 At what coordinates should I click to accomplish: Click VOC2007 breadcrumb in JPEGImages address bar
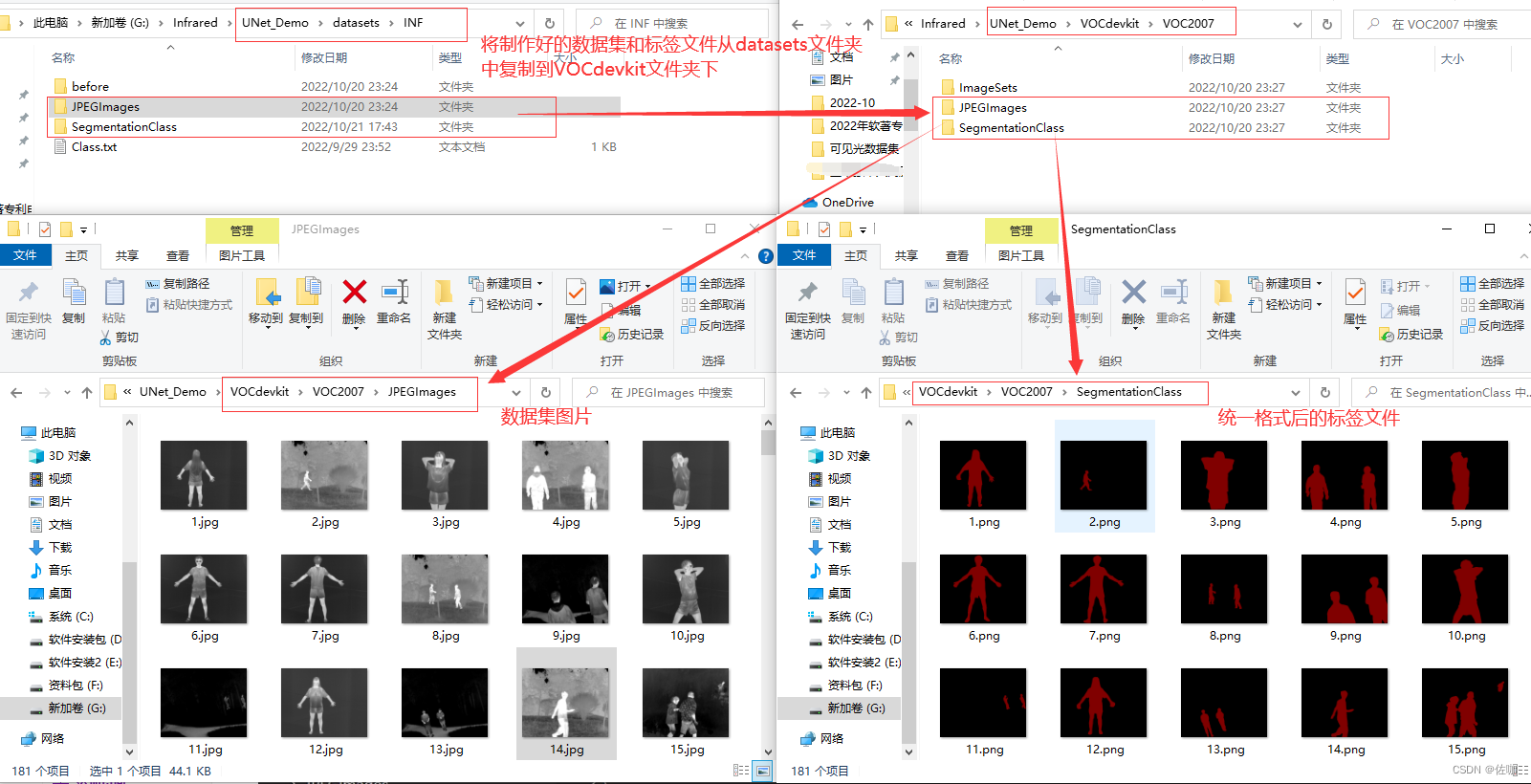coord(339,392)
